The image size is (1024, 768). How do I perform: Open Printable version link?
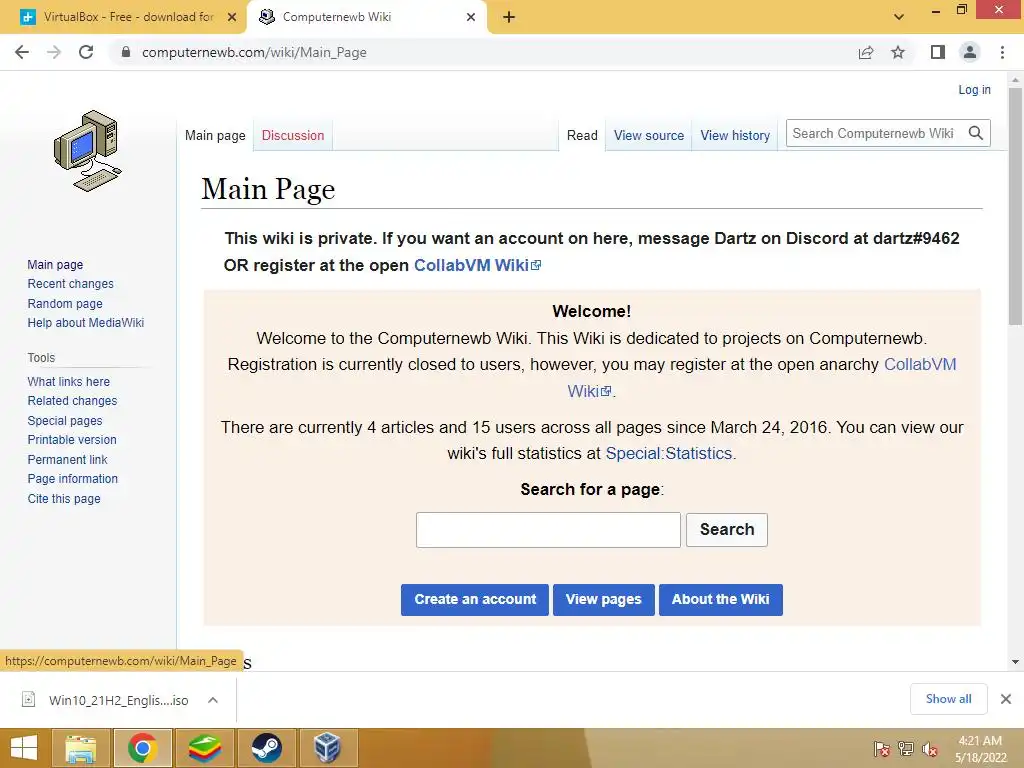click(72, 440)
